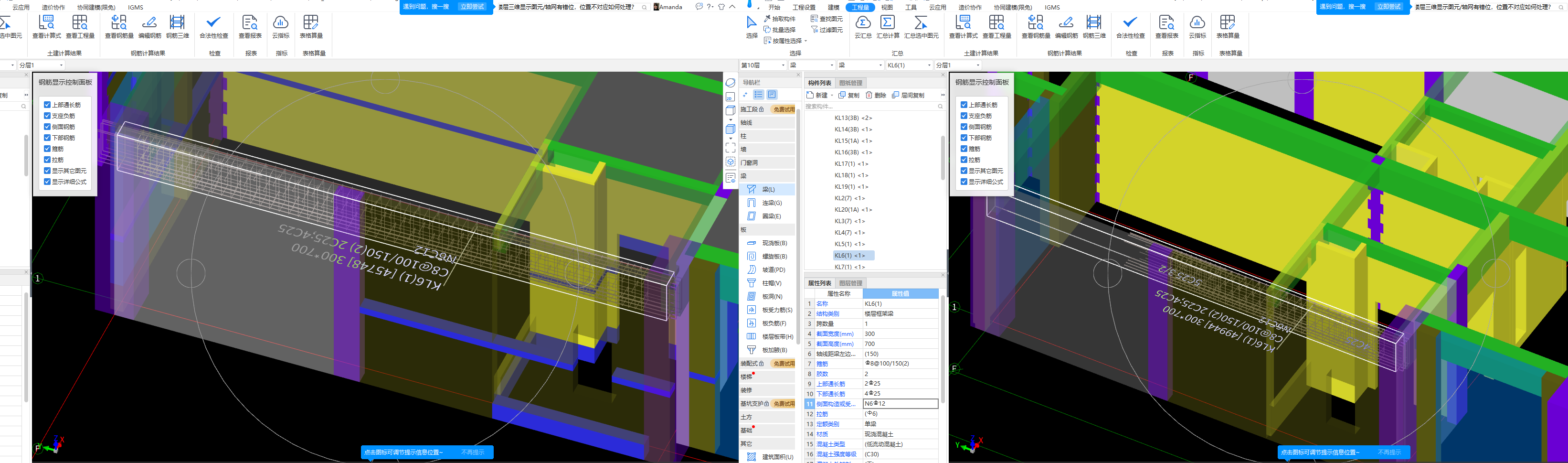Viewport: 1568px width, 463px height.
Task: Uncheck 上部通长筋 in the left rebar panel
Action: tap(47, 105)
